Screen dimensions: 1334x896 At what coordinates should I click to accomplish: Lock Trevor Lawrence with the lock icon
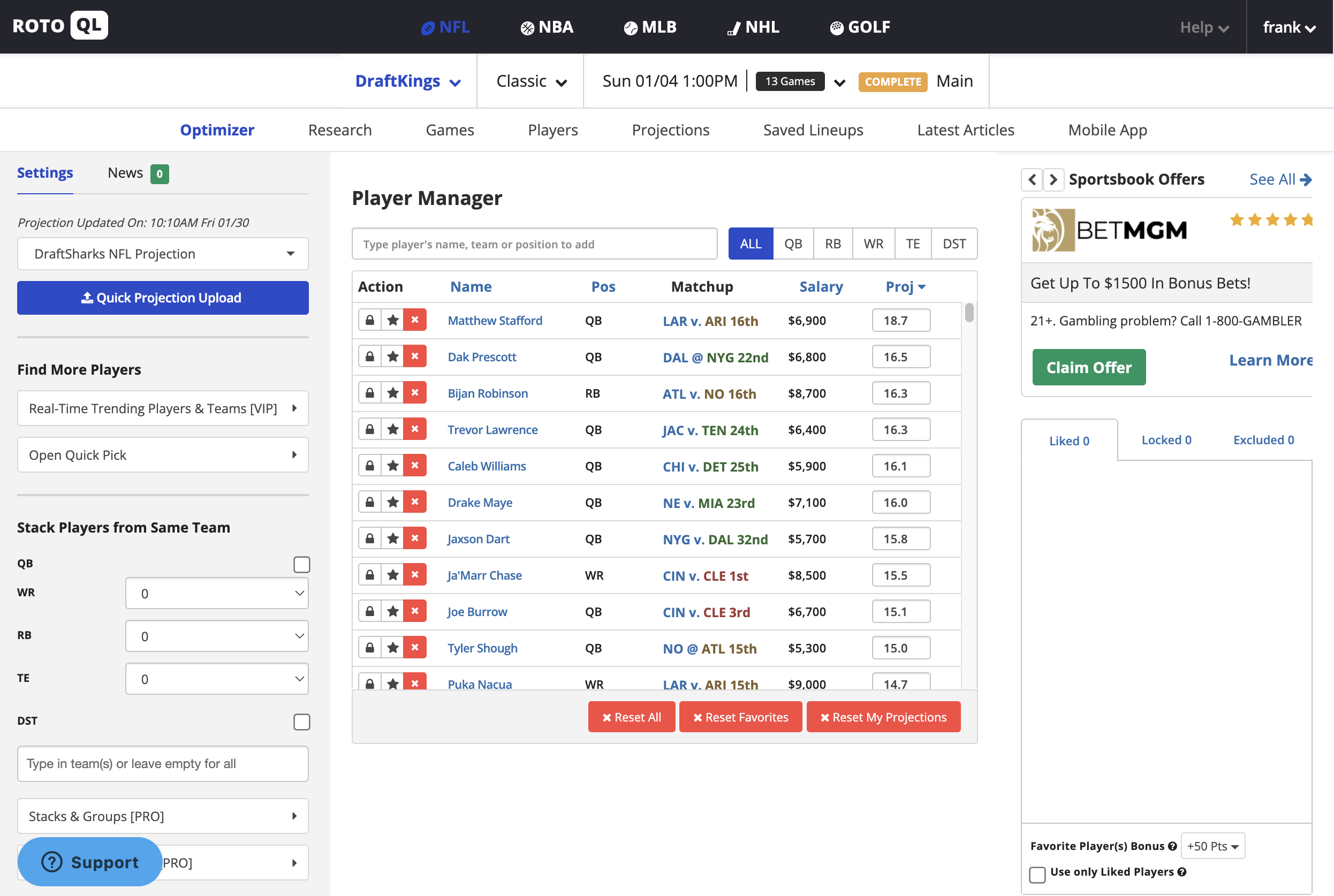pyautogui.click(x=370, y=429)
